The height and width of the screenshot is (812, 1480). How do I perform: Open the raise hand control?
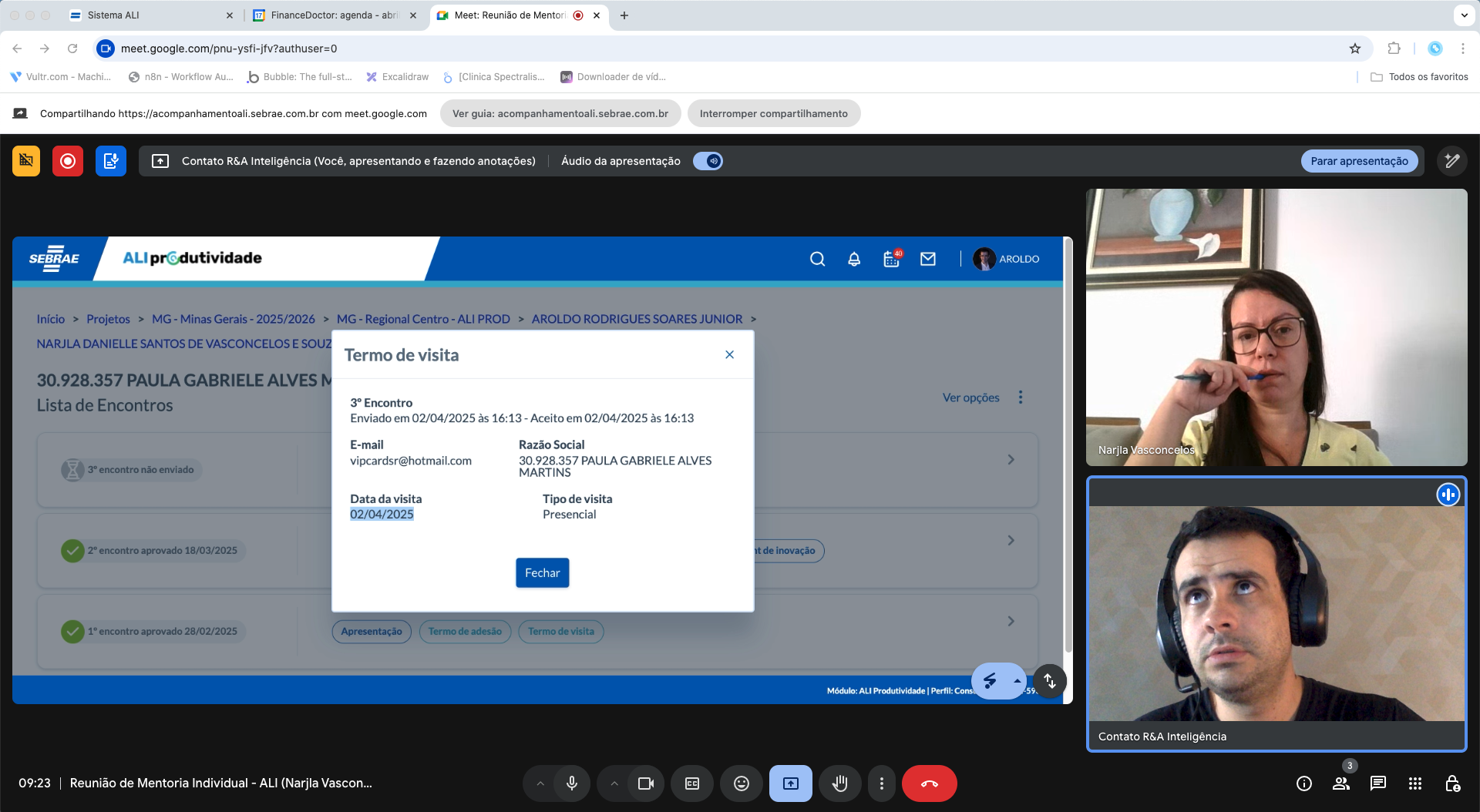[x=839, y=783]
